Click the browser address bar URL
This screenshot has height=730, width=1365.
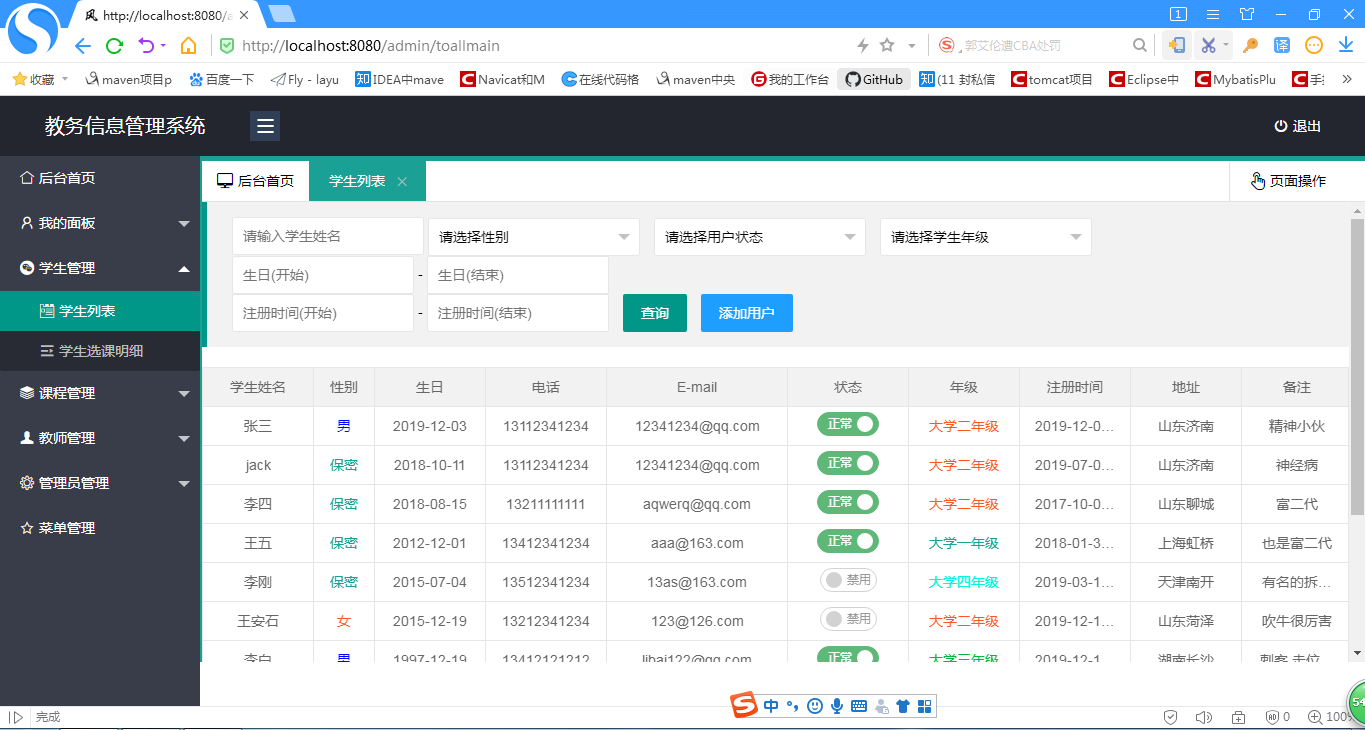pos(371,46)
